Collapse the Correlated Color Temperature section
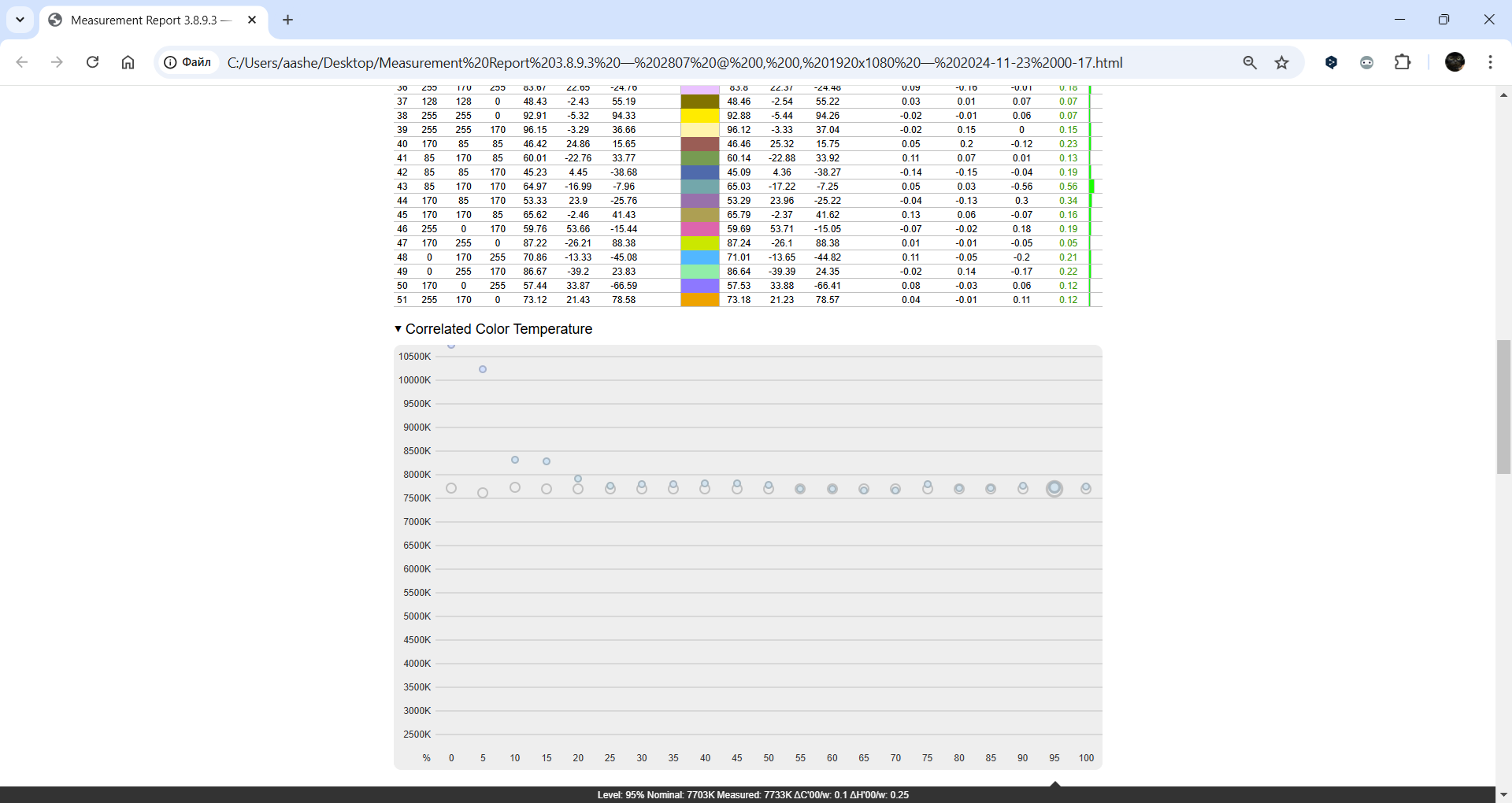This screenshot has width=1512, height=803. 493,329
